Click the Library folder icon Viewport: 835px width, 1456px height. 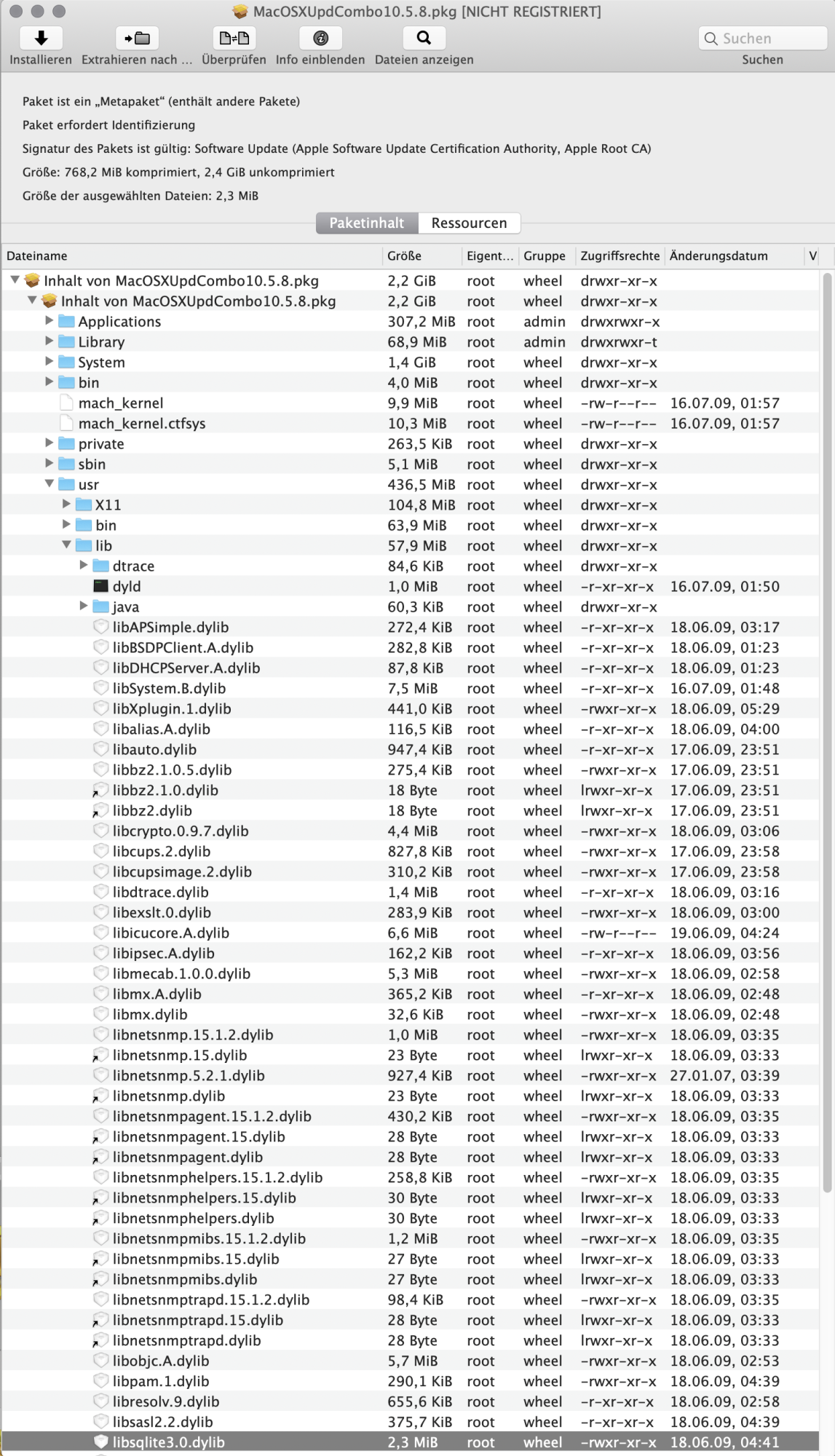pos(66,341)
